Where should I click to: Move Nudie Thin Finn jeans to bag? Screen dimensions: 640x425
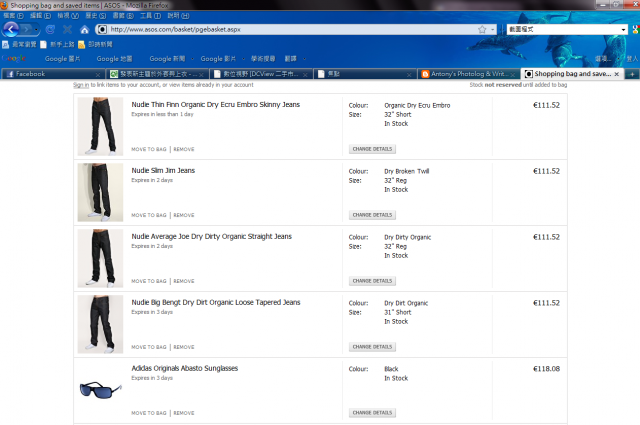coord(149,149)
